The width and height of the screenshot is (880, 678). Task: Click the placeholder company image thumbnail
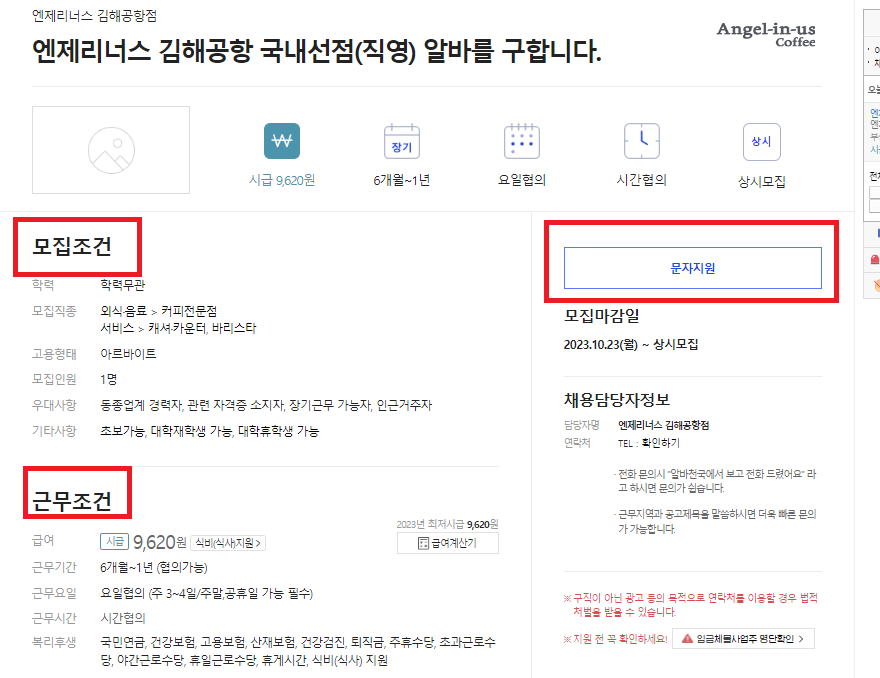click(x=111, y=150)
